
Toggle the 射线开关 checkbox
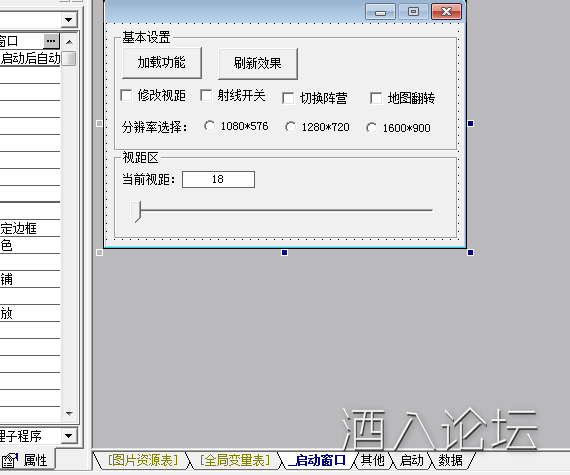[x=206, y=96]
